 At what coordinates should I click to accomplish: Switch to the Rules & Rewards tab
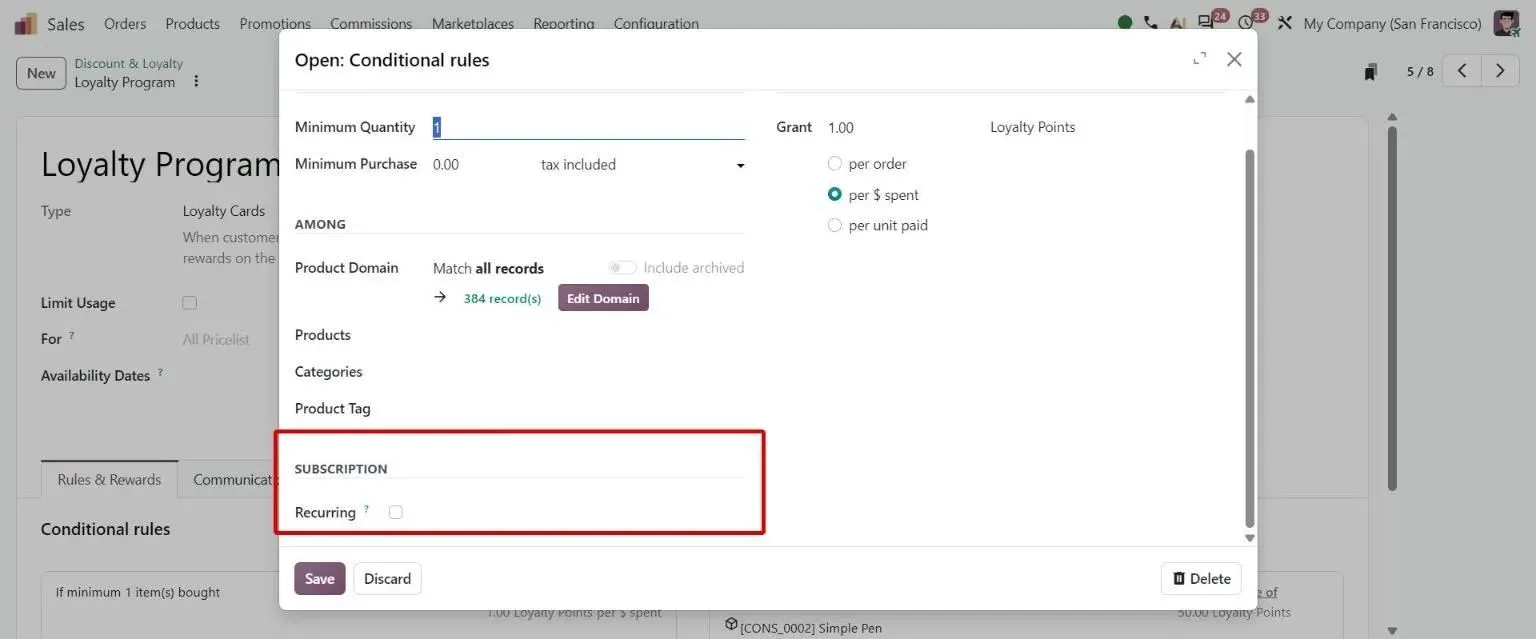pos(109,479)
